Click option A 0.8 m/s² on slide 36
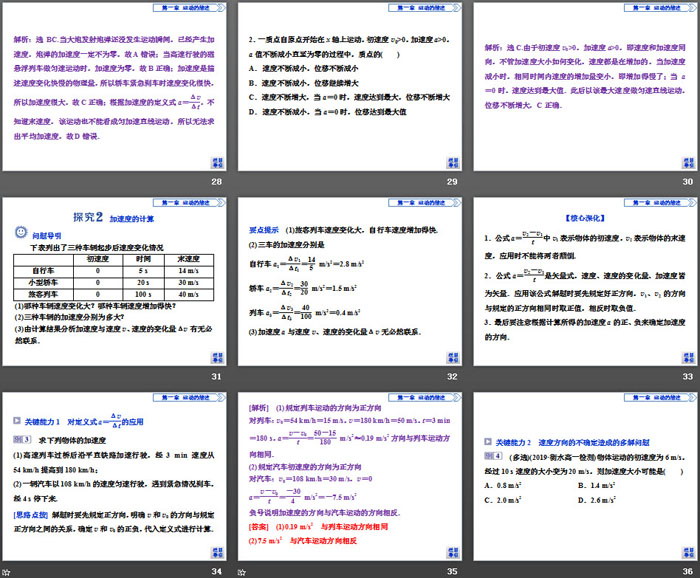 [x=503, y=485]
